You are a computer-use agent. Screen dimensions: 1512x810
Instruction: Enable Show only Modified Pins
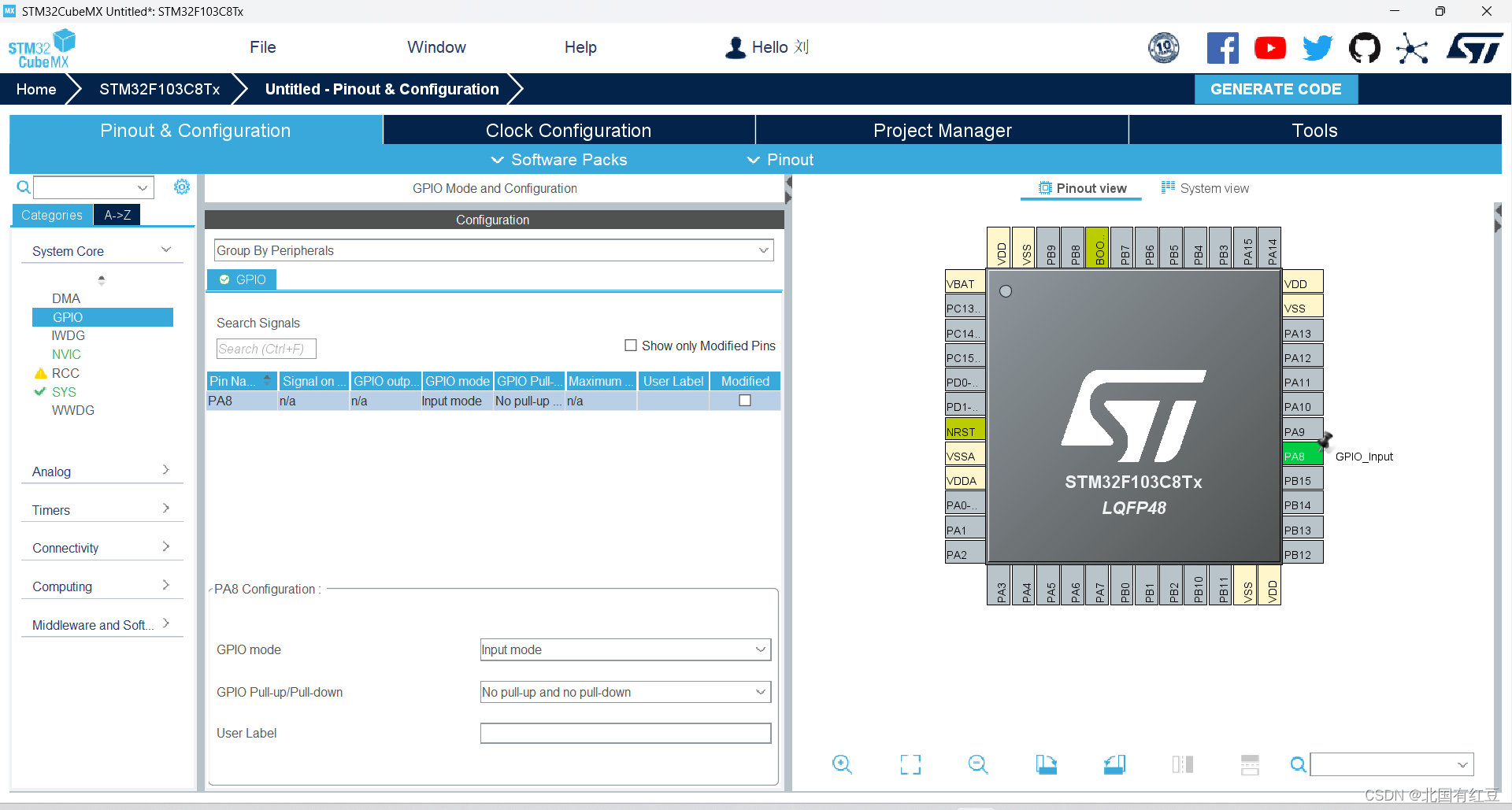click(631, 346)
